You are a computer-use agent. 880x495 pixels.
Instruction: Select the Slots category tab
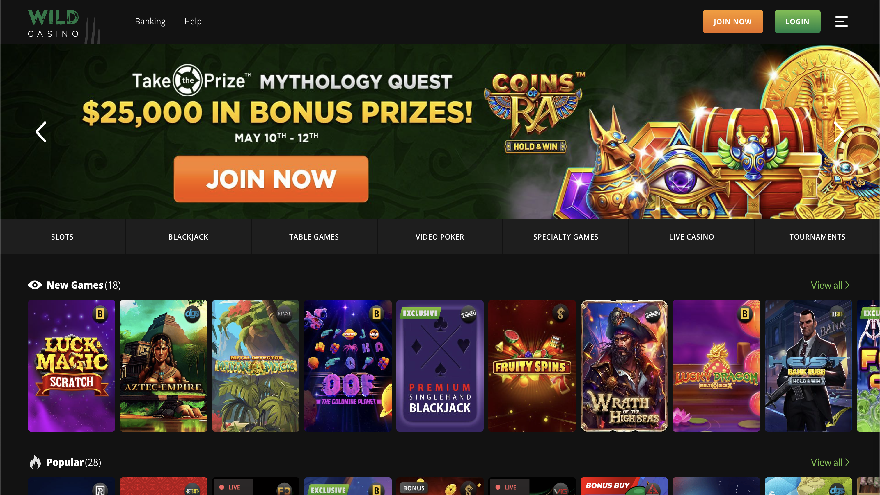pos(62,237)
